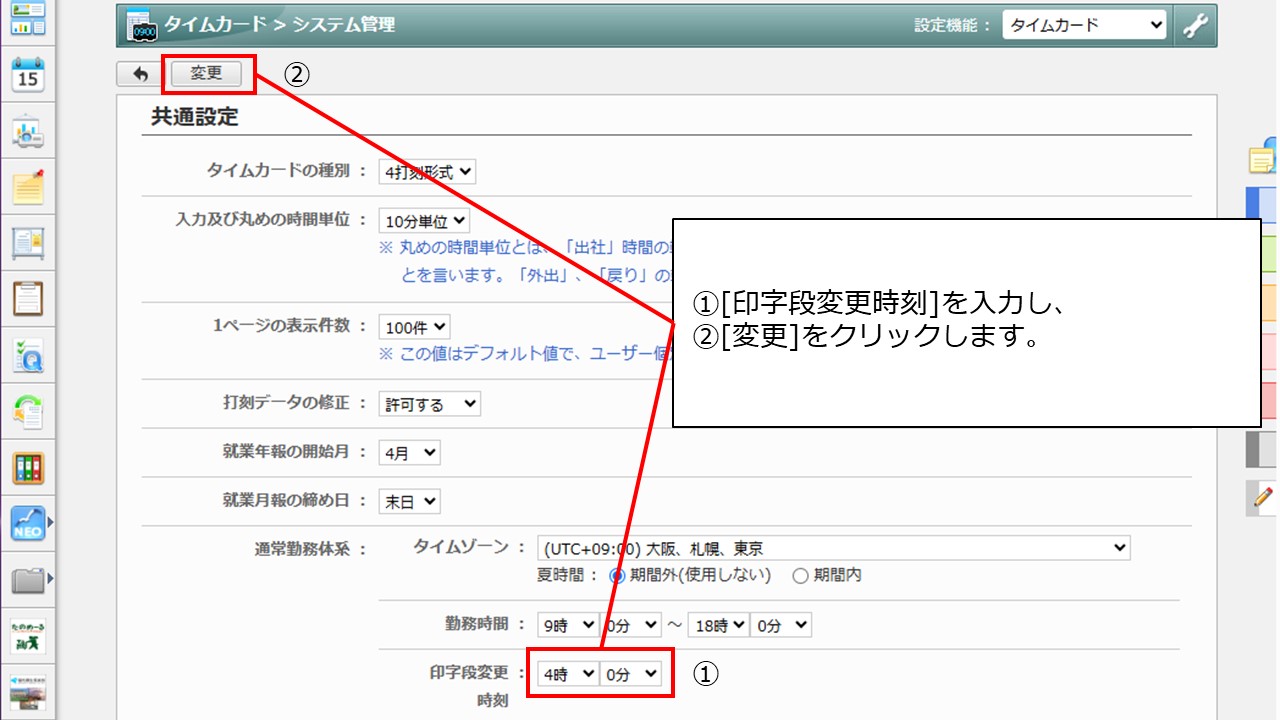Click the yellow sticky note sidebar icon
1280x720 pixels.
pyautogui.click(x=28, y=187)
